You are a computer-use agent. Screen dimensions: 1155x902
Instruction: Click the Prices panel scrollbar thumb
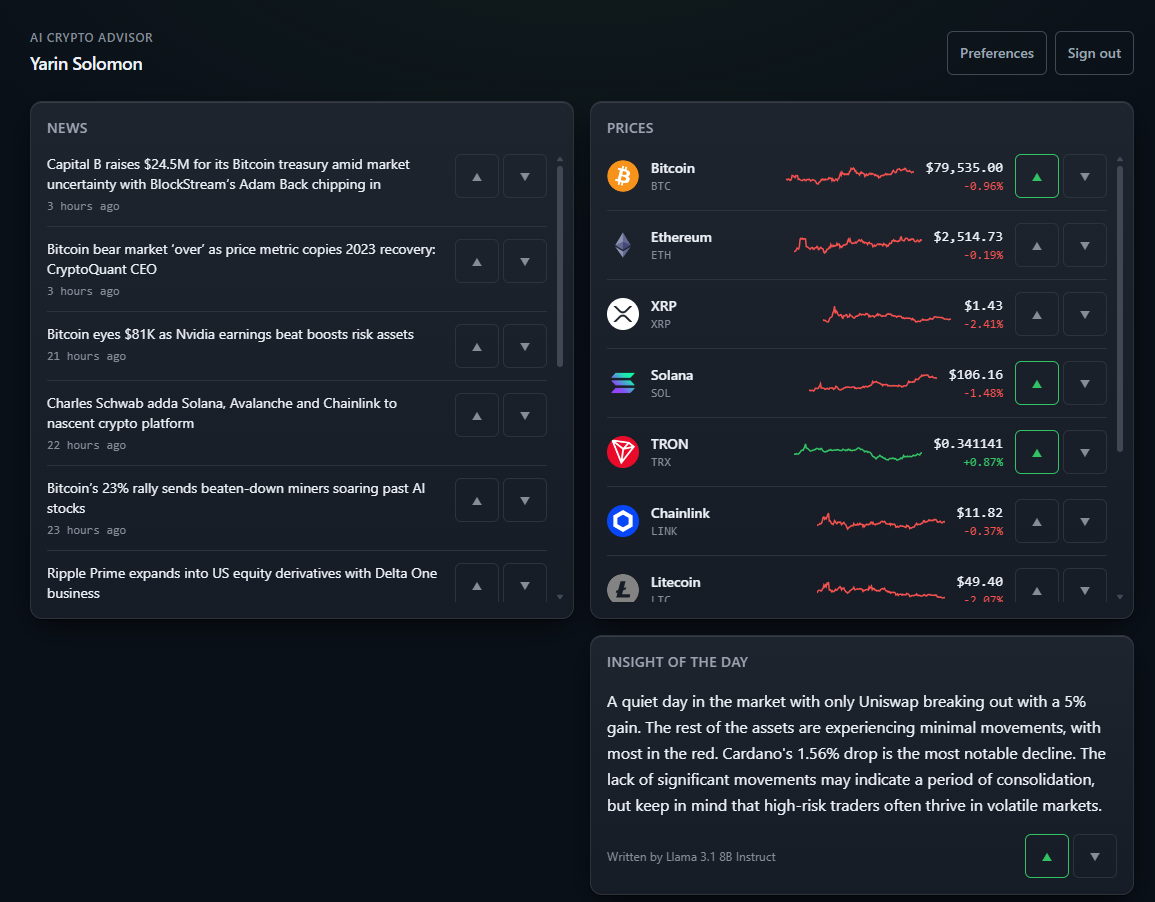[x=1120, y=309]
